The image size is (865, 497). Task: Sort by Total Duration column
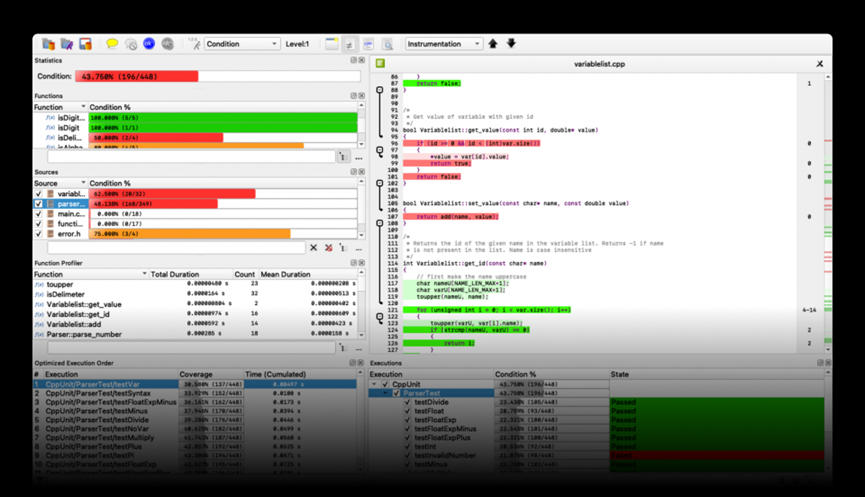tap(191, 274)
